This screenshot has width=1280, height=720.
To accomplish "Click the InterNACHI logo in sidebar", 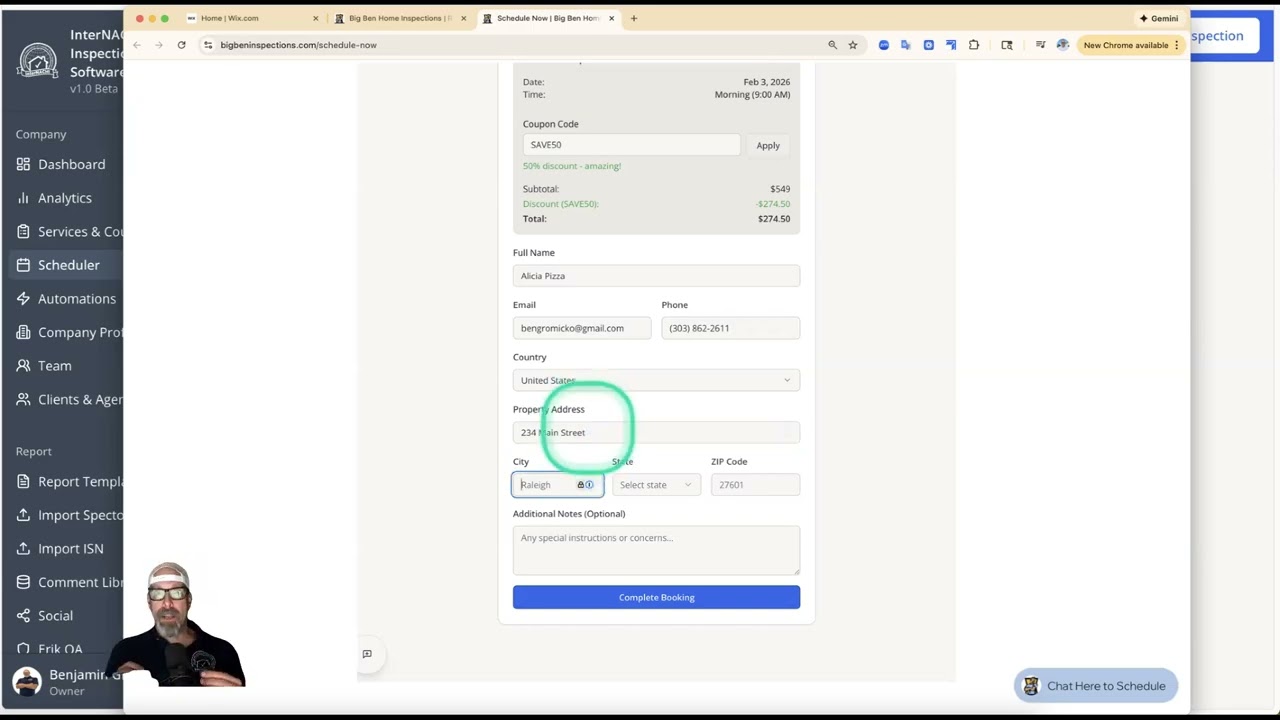I will (38, 61).
